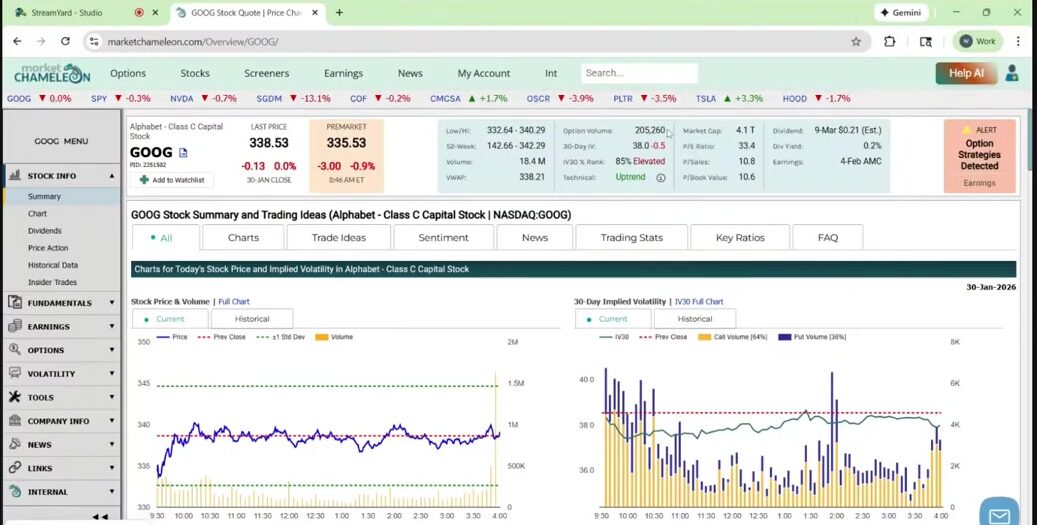Bookmark this page with star icon
The image size is (1037, 525).
pos(856,41)
